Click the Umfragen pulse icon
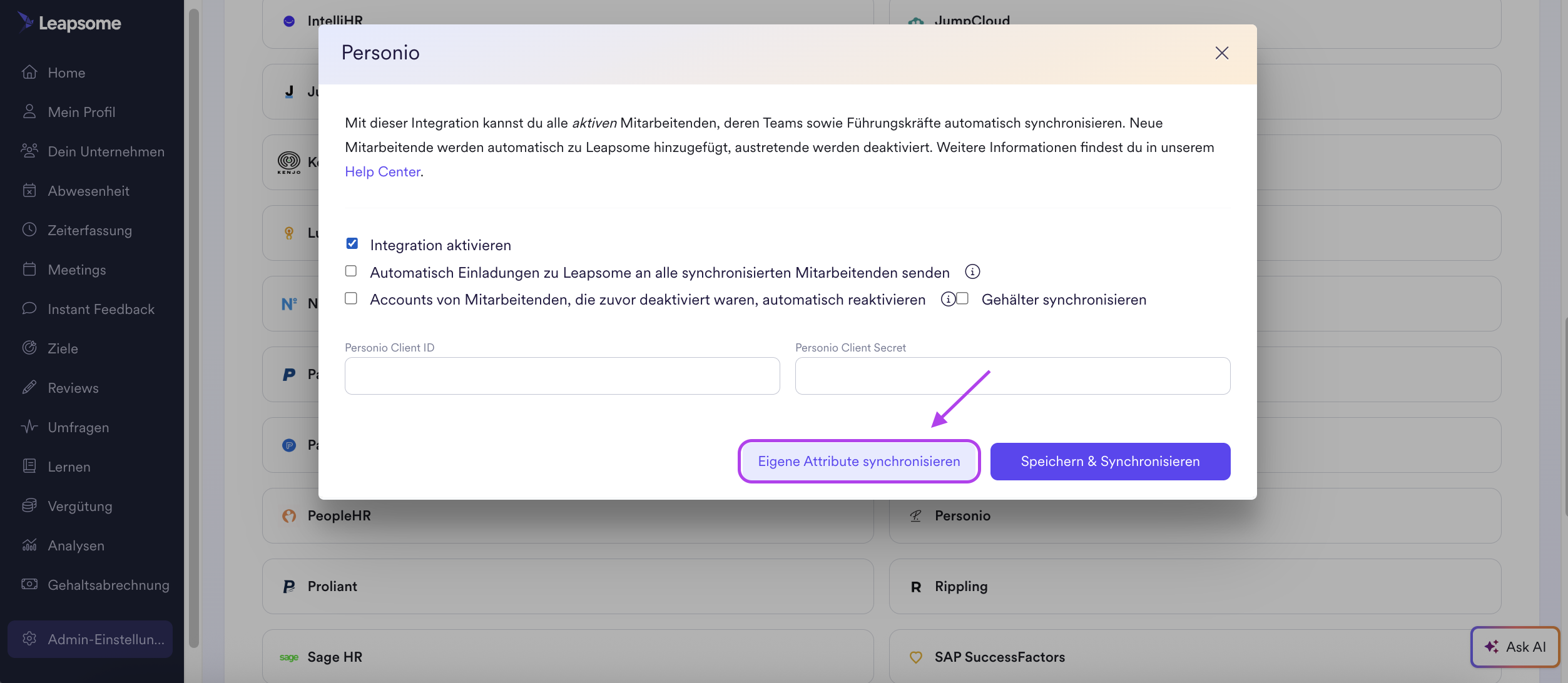This screenshot has width=1568, height=683. tap(29, 427)
